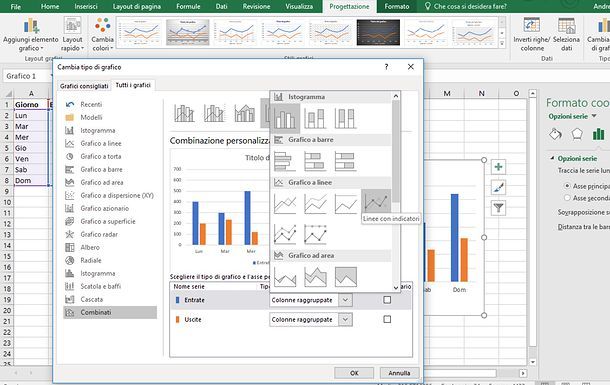
Task: Select combo preset: column and line on secondary axis
Action: 214,113
